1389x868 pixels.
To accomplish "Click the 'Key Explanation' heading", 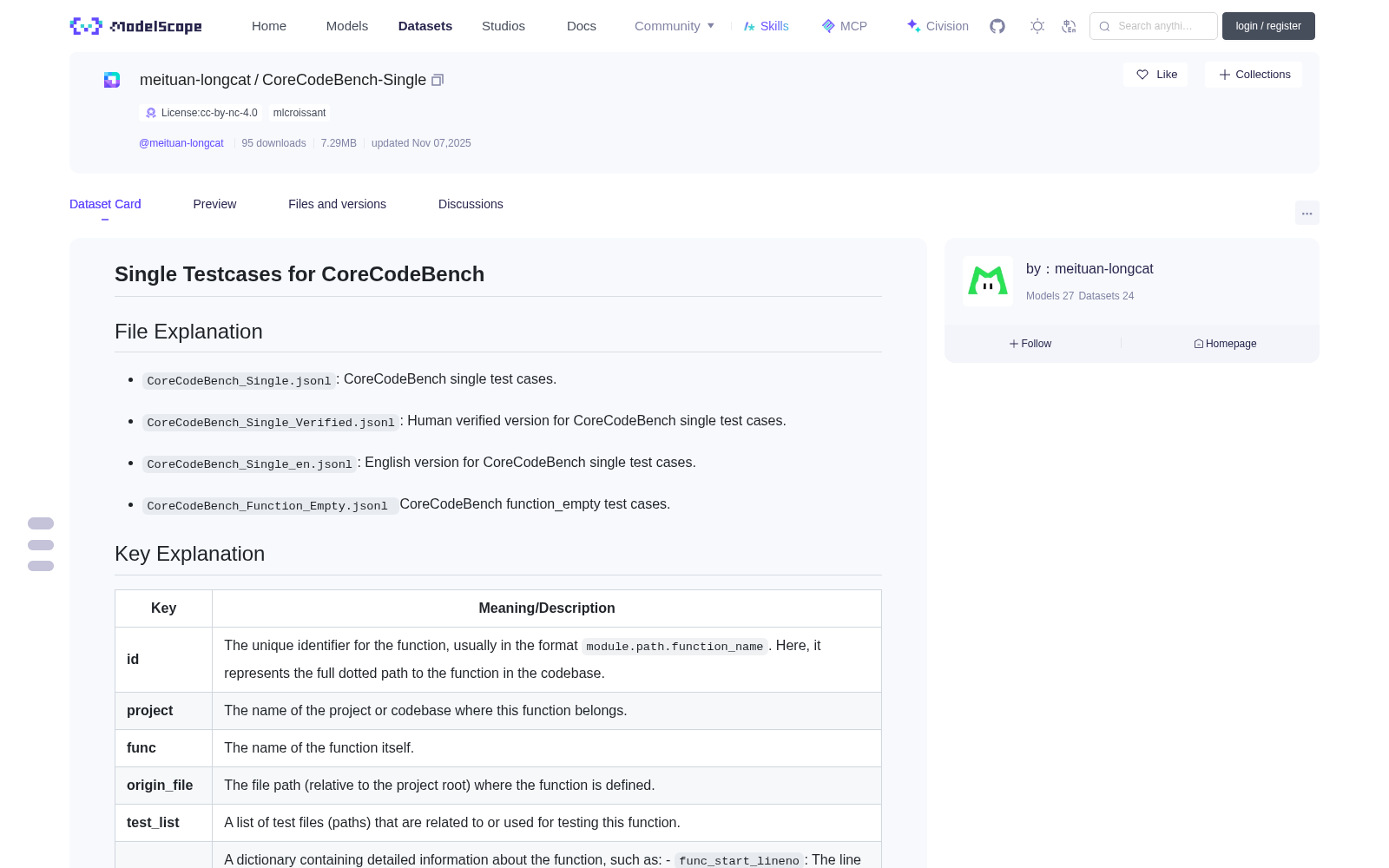I will [190, 554].
